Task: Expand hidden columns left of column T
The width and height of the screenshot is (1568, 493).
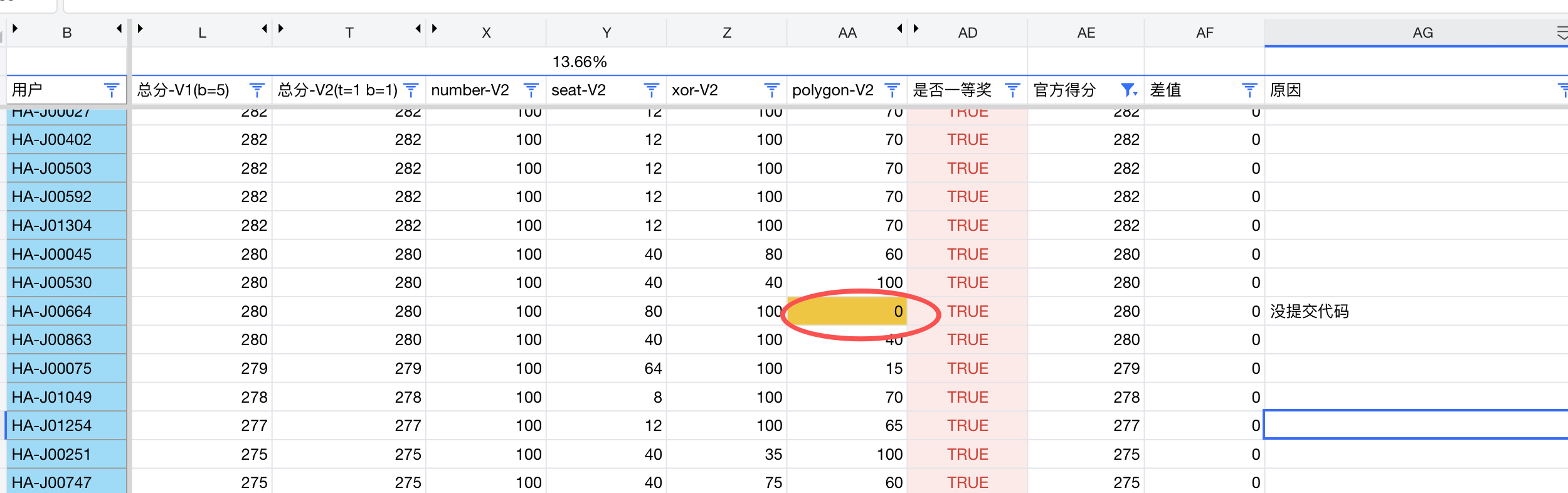Action: click(281, 28)
